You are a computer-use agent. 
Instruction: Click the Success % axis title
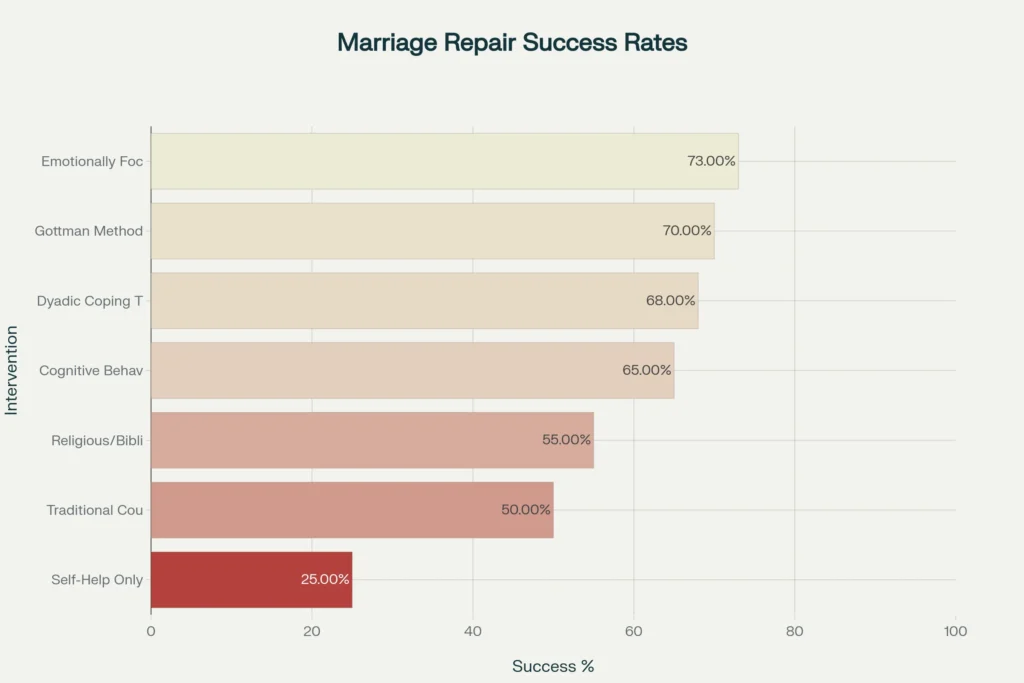553,667
